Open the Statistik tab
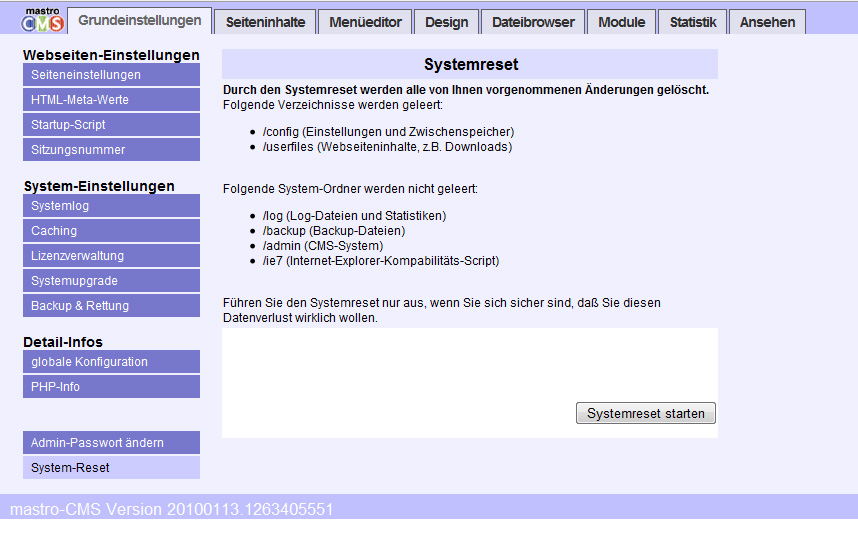The image size is (858, 555). point(693,22)
